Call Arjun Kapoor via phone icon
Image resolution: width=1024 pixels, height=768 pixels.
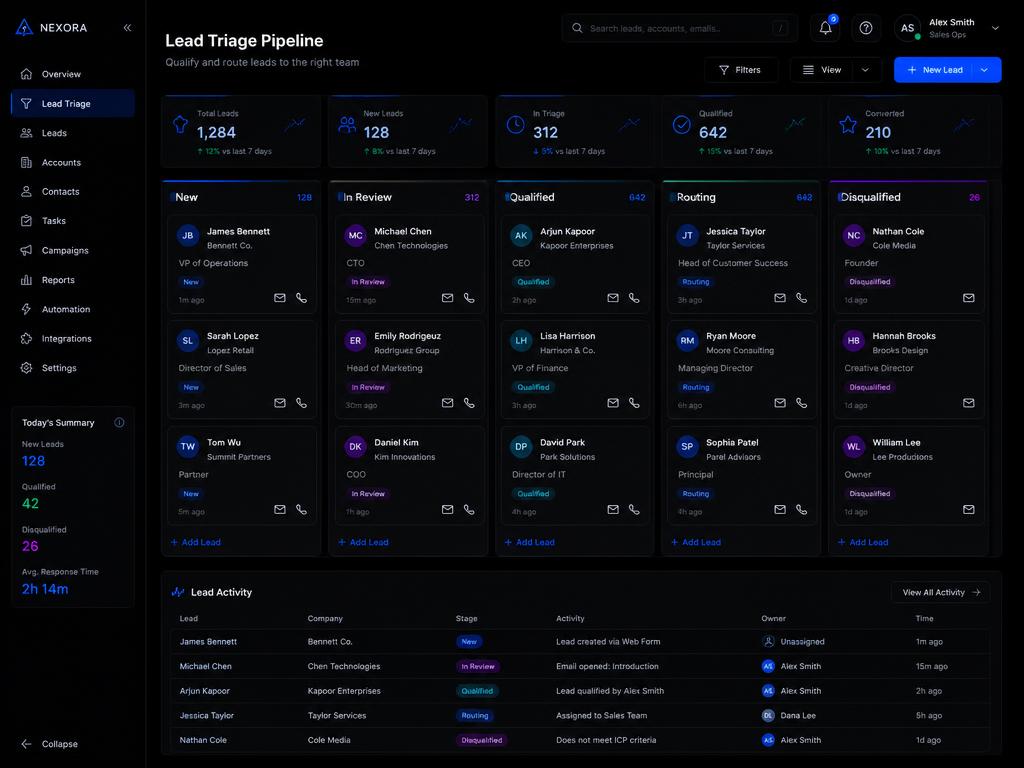pos(634,298)
